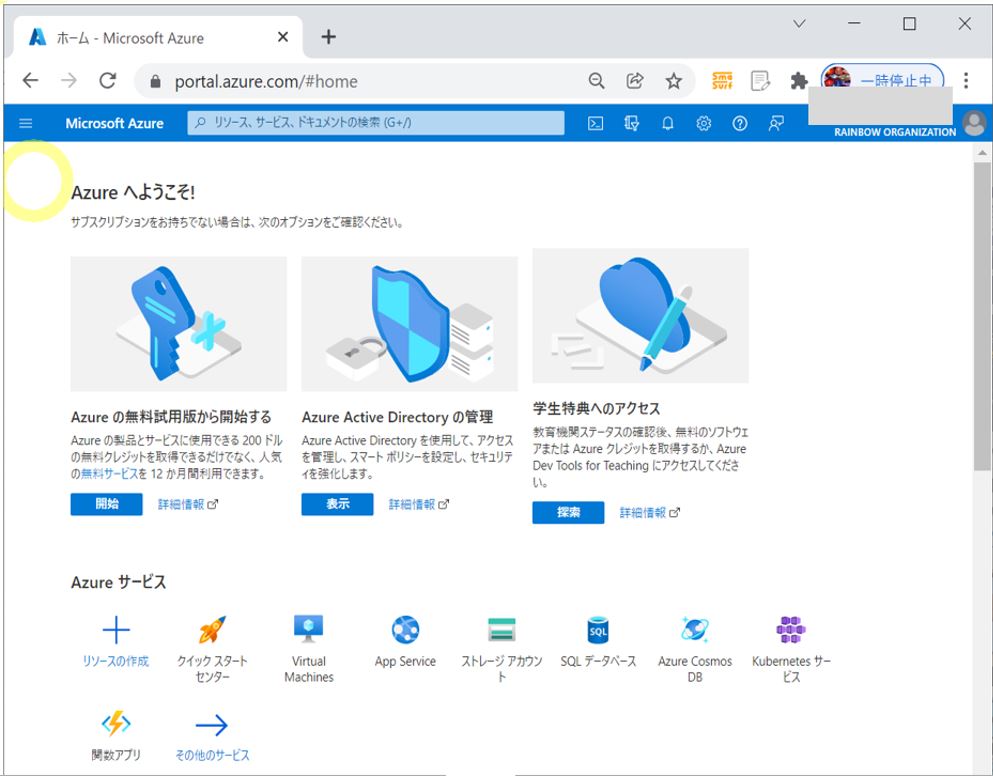Click the Azure サービス heading

[x=118, y=582]
